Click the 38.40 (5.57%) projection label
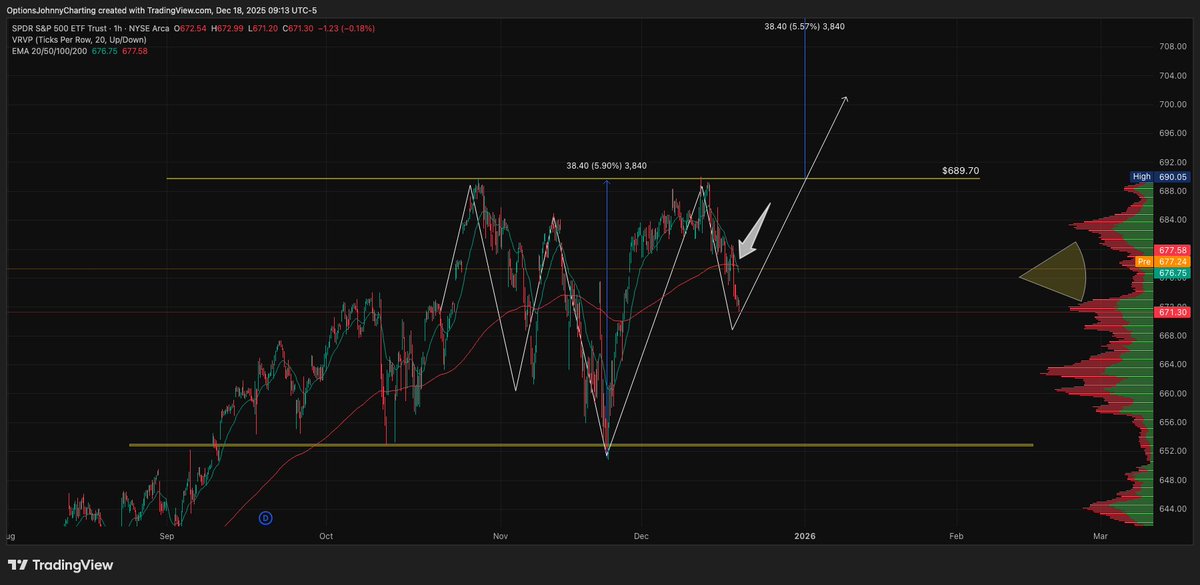This screenshot has height=585, width=1200. (x=804, y=26)
